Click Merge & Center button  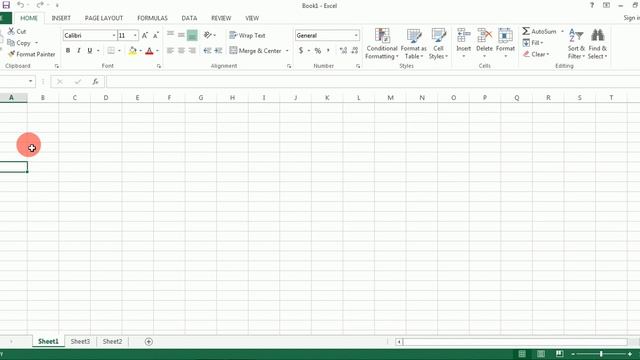coord(256,51)
